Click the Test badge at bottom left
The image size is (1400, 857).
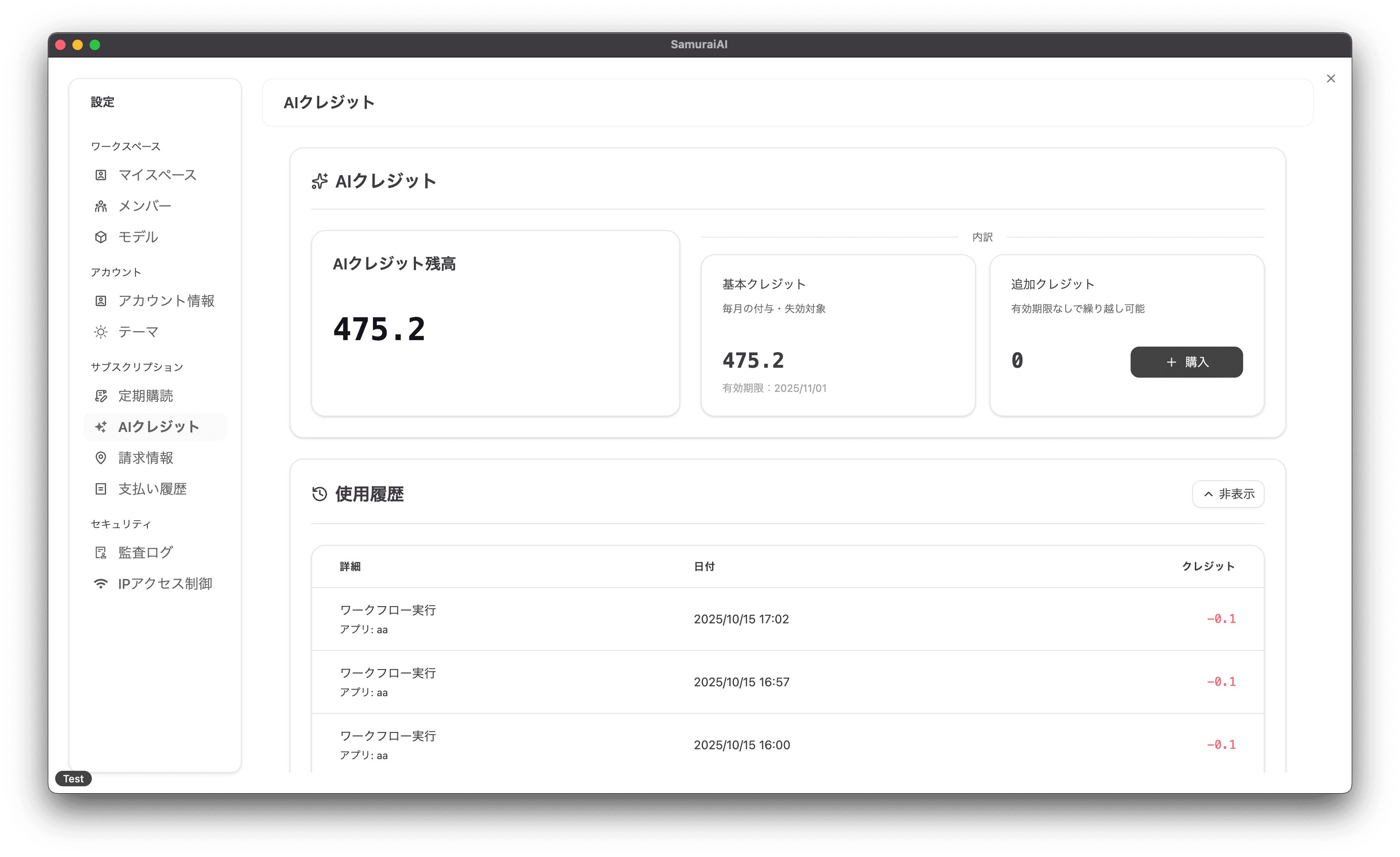pyautogui.click(x=73, y=779)
